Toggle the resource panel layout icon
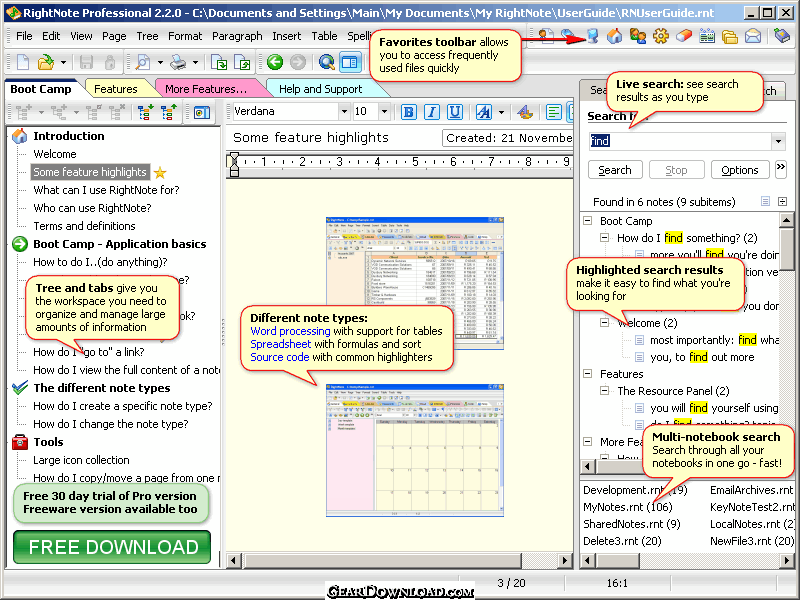Image resolution: width=800 pixels, height=600 pixels. [349, 62]
